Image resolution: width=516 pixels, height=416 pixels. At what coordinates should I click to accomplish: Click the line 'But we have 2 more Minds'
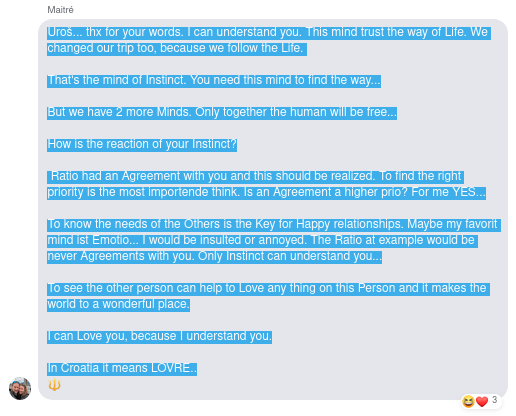[222, 112]
